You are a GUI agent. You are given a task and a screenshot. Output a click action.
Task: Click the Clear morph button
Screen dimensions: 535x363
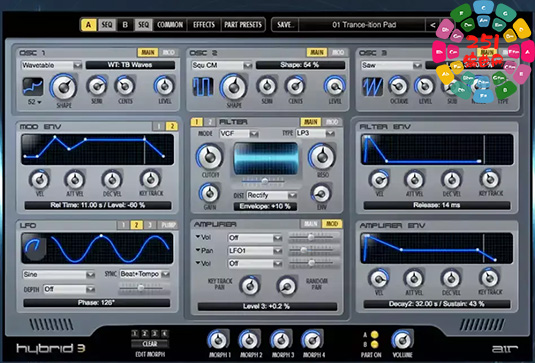click(x=150, y=344)
